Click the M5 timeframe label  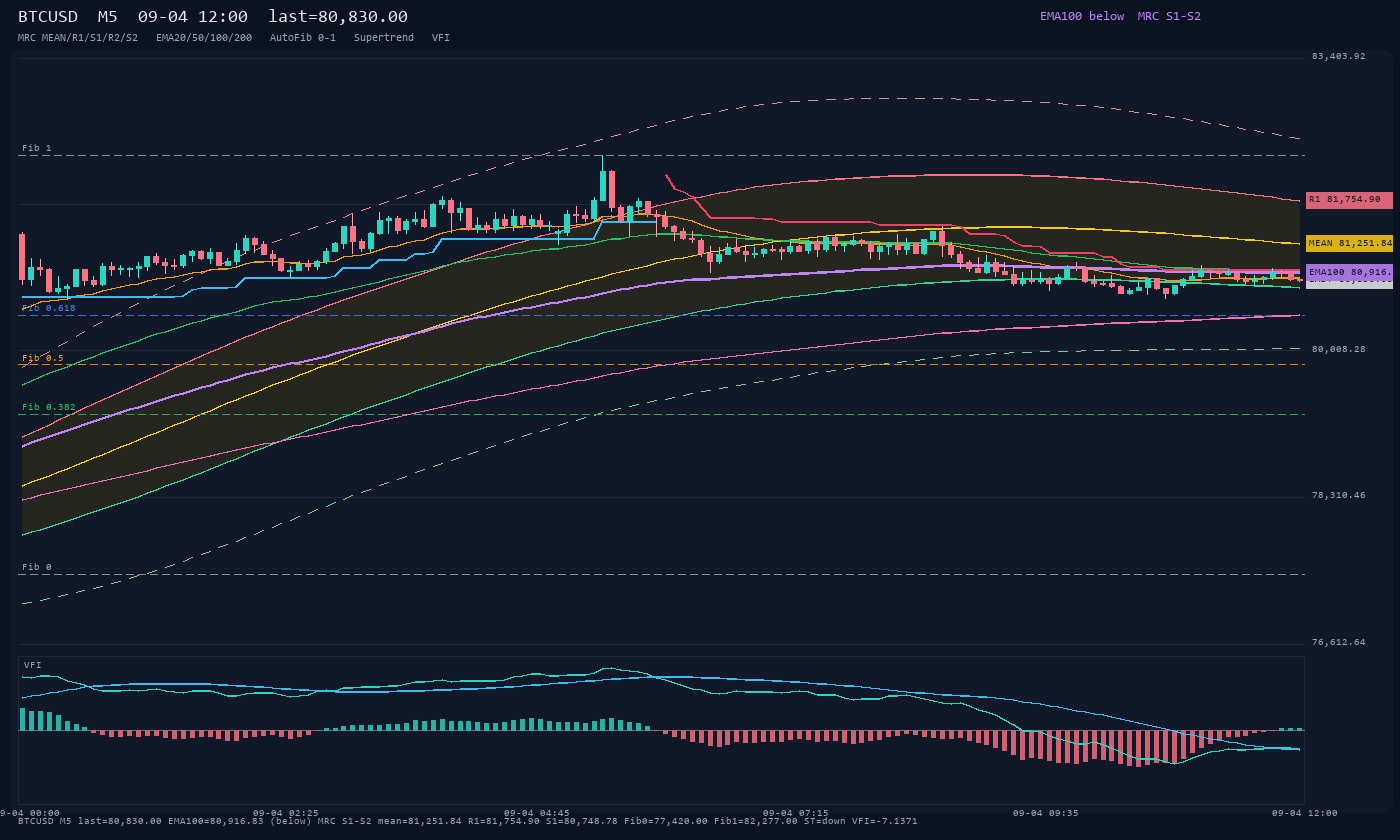[x=107, y=16]
